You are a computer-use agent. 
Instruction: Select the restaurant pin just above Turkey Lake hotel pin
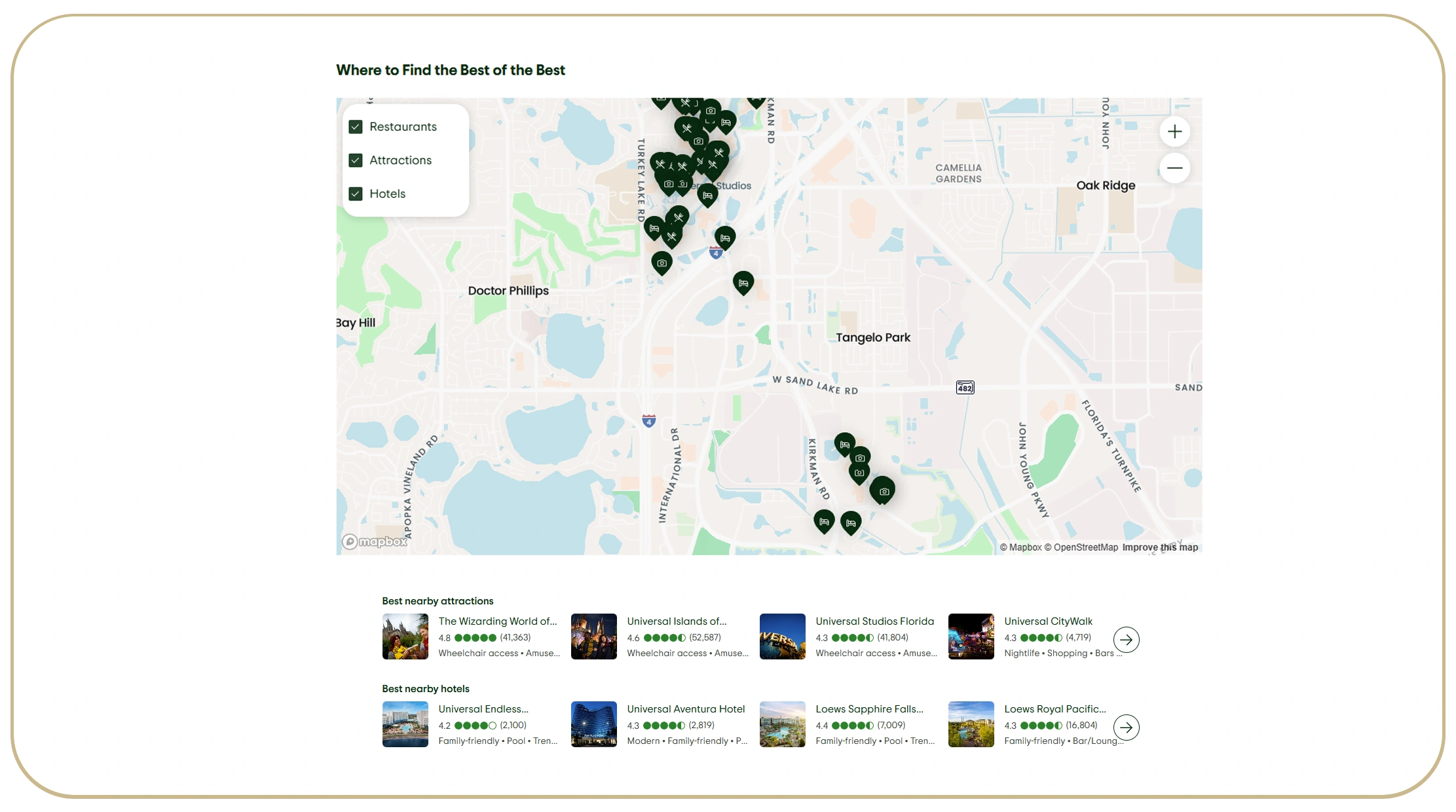tap(678, 216)
